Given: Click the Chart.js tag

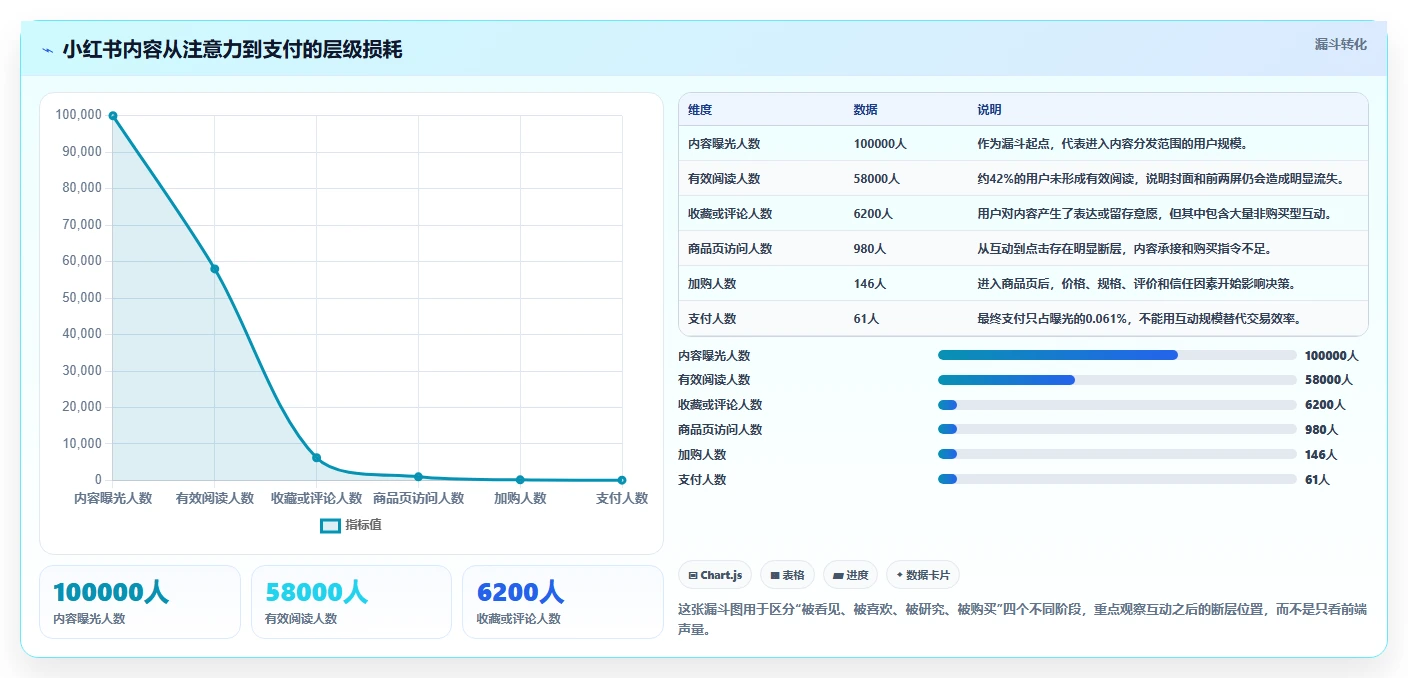Looking at the screenshot, I should click(x=715, y=575).
